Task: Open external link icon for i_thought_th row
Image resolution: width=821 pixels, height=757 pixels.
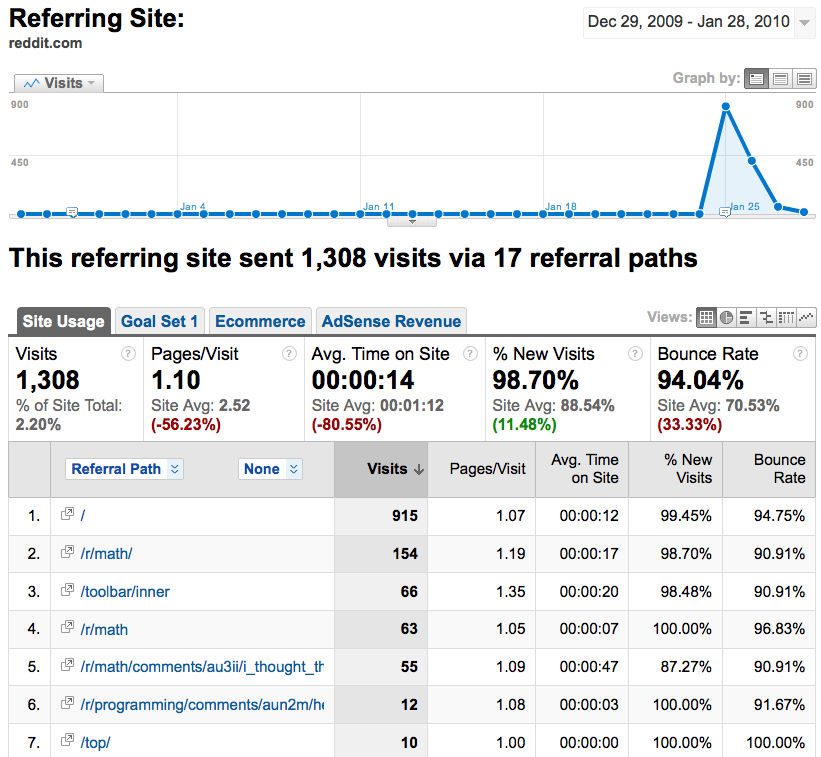Action: click(67, 665)
